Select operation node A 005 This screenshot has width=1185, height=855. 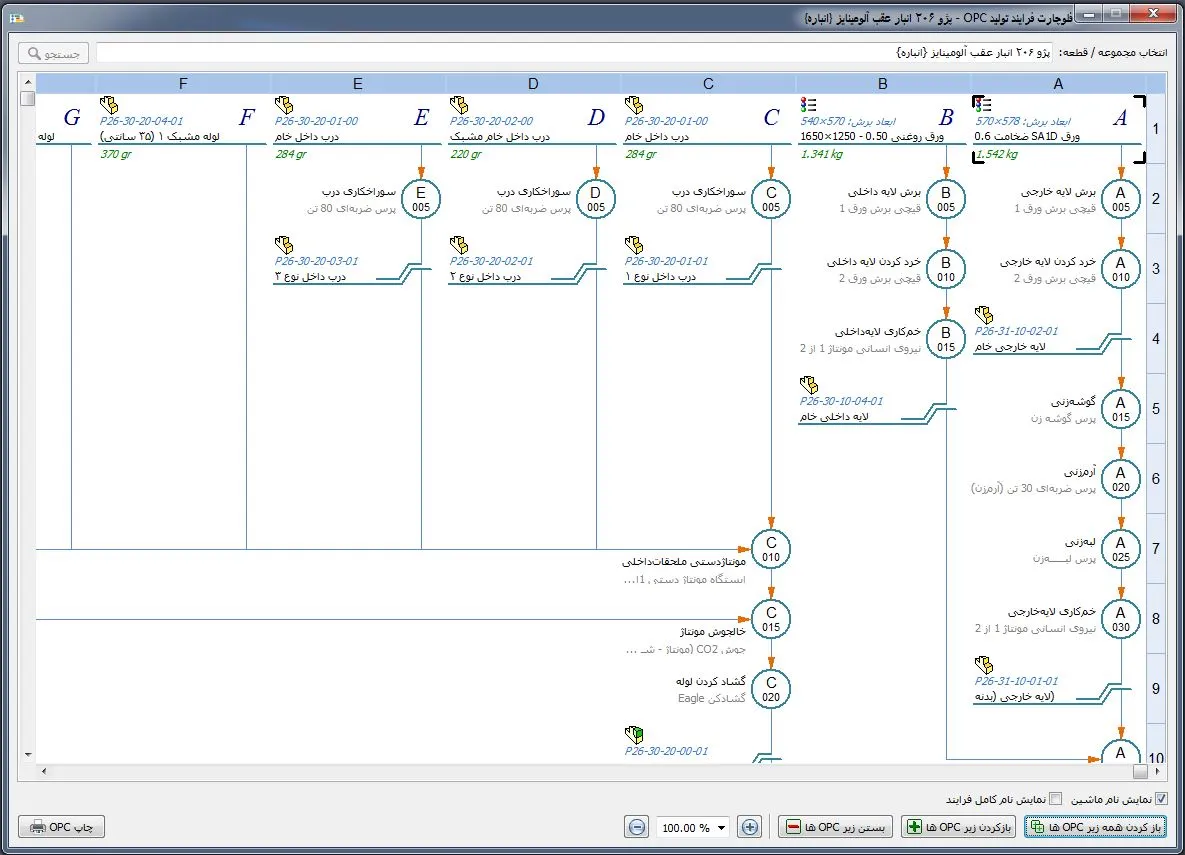(x=1121, y=199)
